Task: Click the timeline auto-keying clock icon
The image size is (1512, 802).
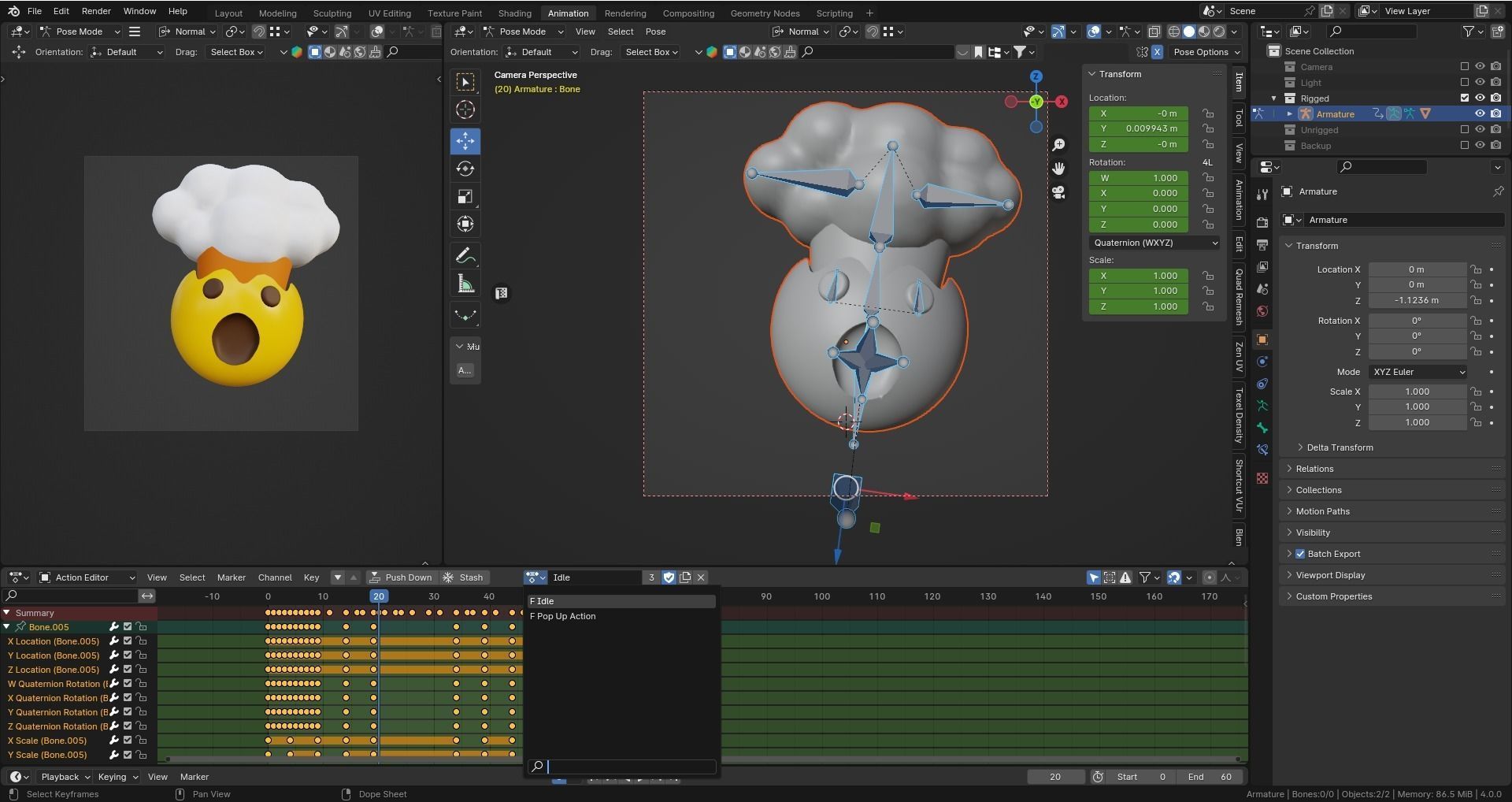Action: [1098, 777]
